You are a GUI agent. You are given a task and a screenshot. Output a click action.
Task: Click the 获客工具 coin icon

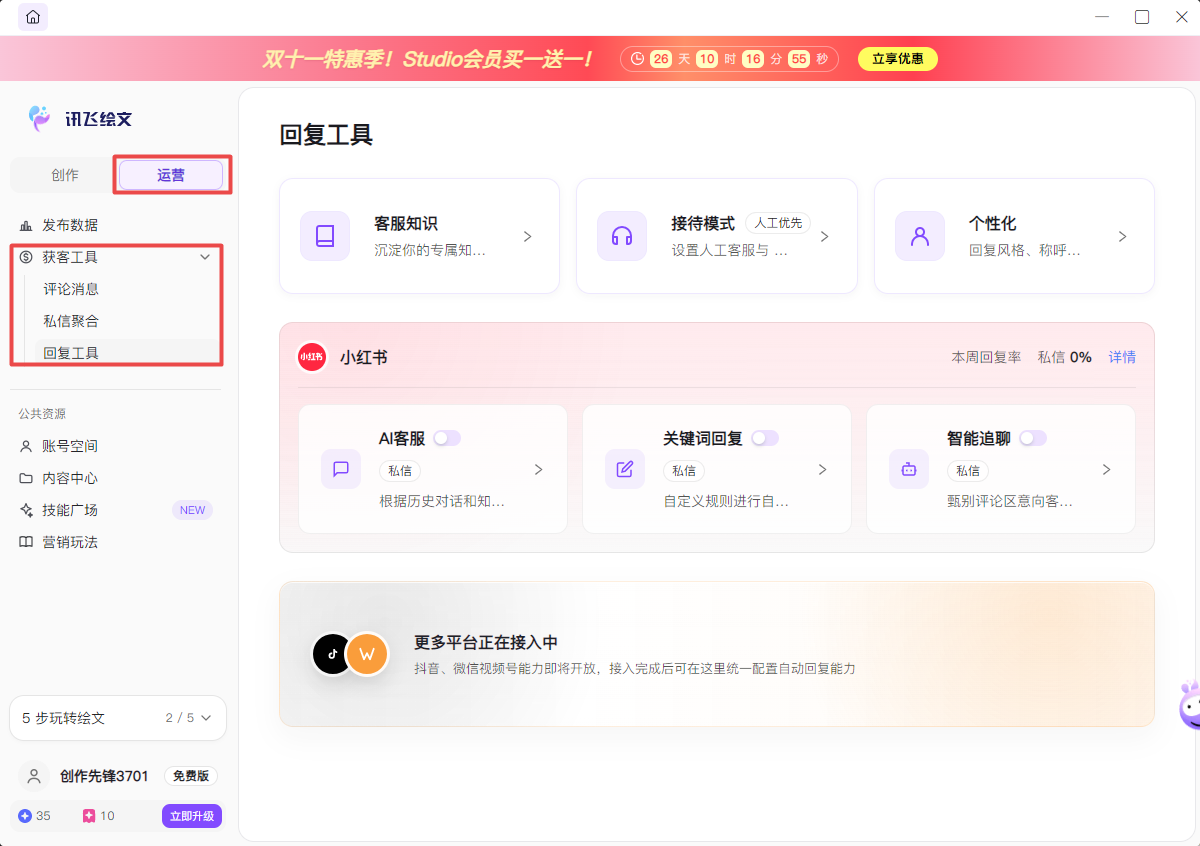coord(26,257)
